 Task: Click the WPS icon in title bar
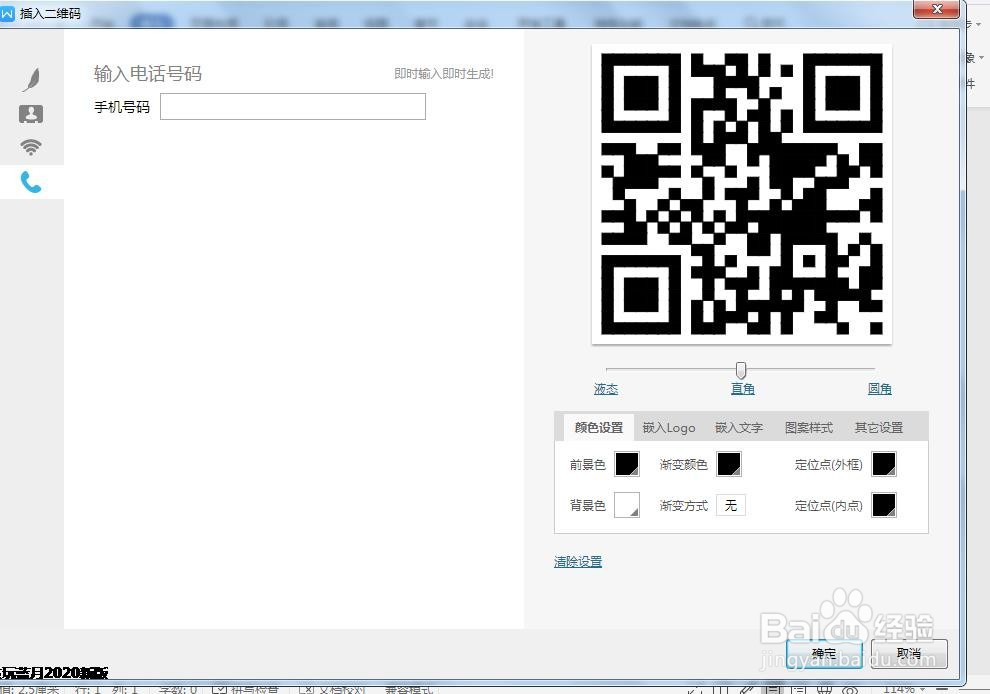pos(7,13)
